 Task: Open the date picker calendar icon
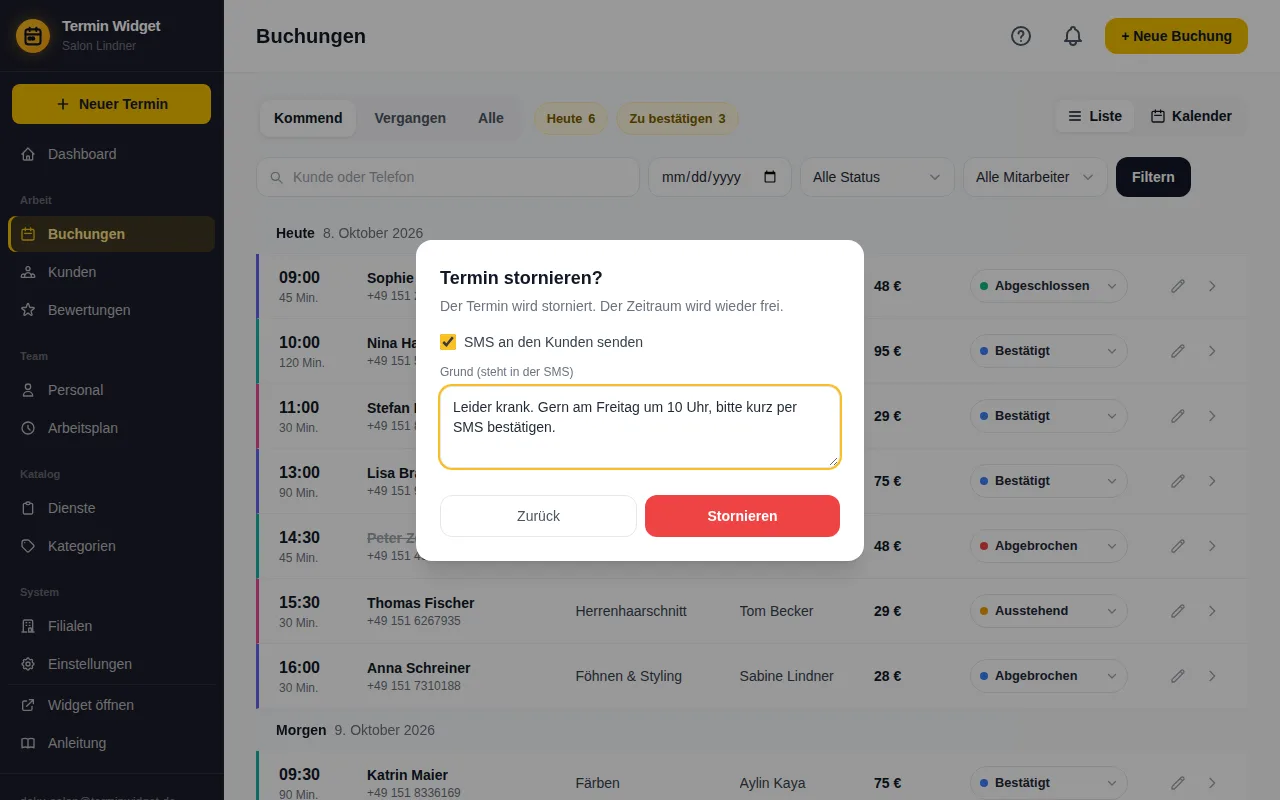tap(770, 177)
